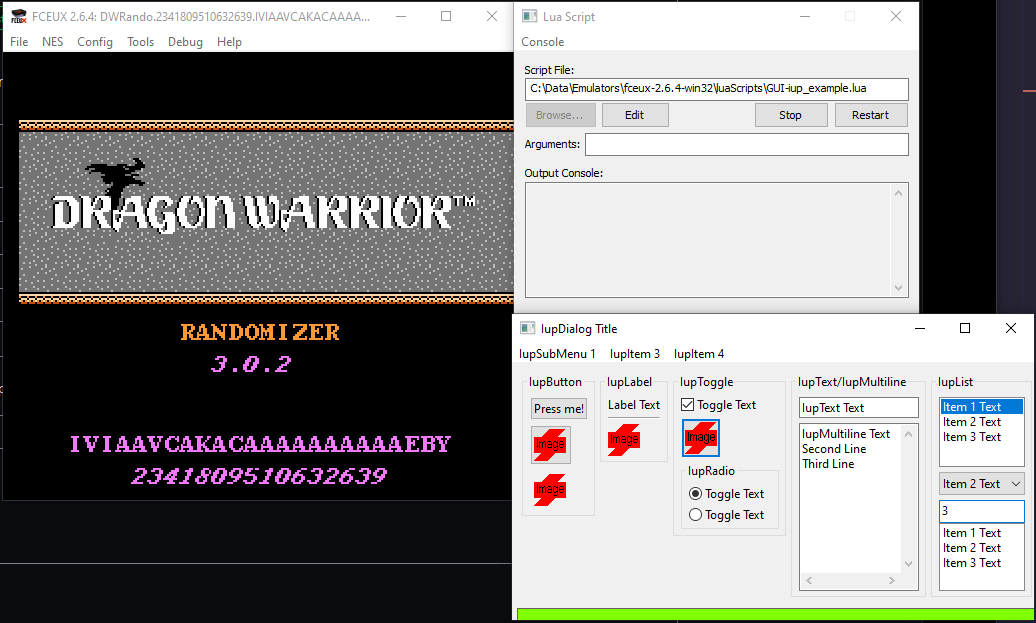Image resolution: width=1036 pixels, height=623 pixels.
Task: Open the IupSubMenu 1 menu
Action: (557, 353)
